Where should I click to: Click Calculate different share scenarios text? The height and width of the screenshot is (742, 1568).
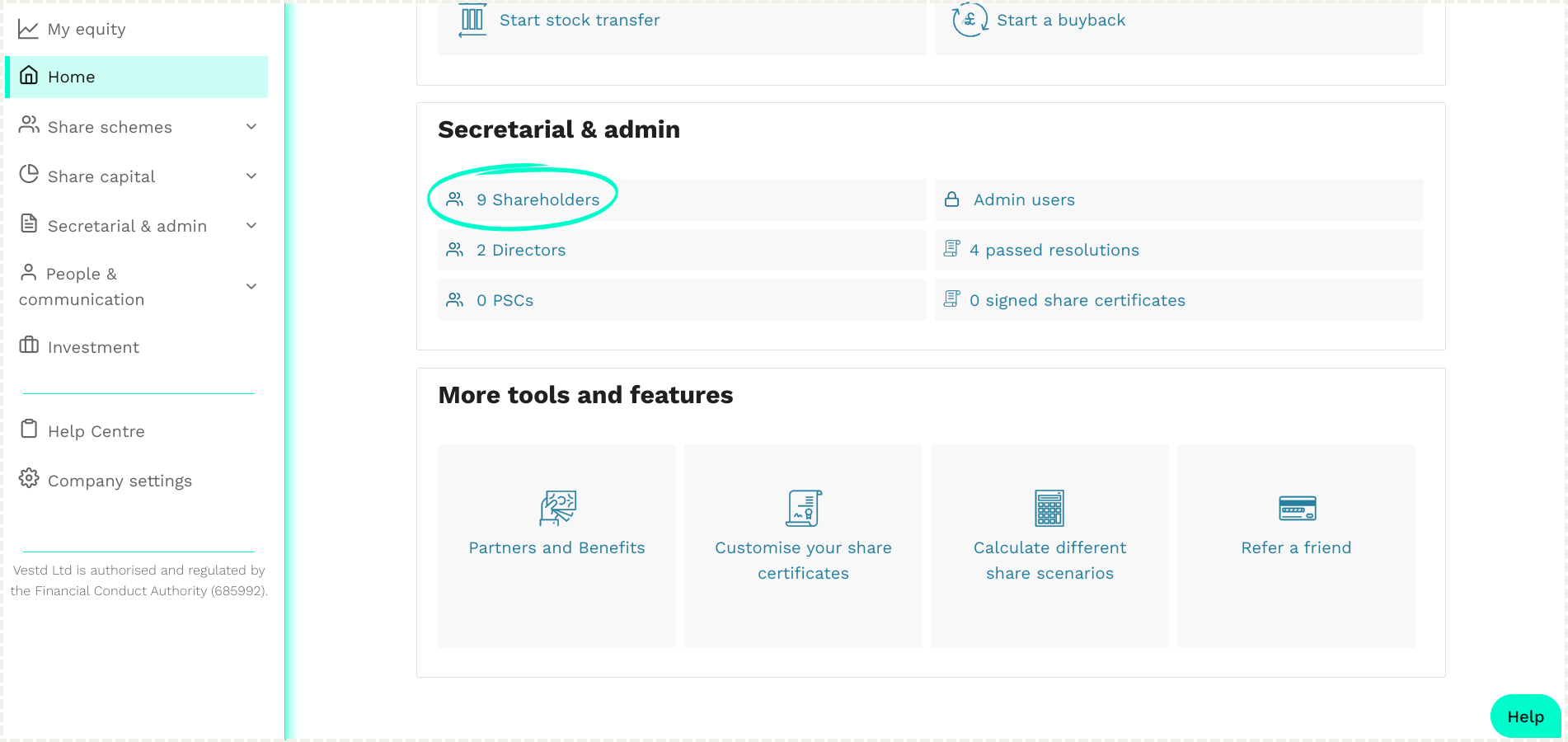[1049, 561]
